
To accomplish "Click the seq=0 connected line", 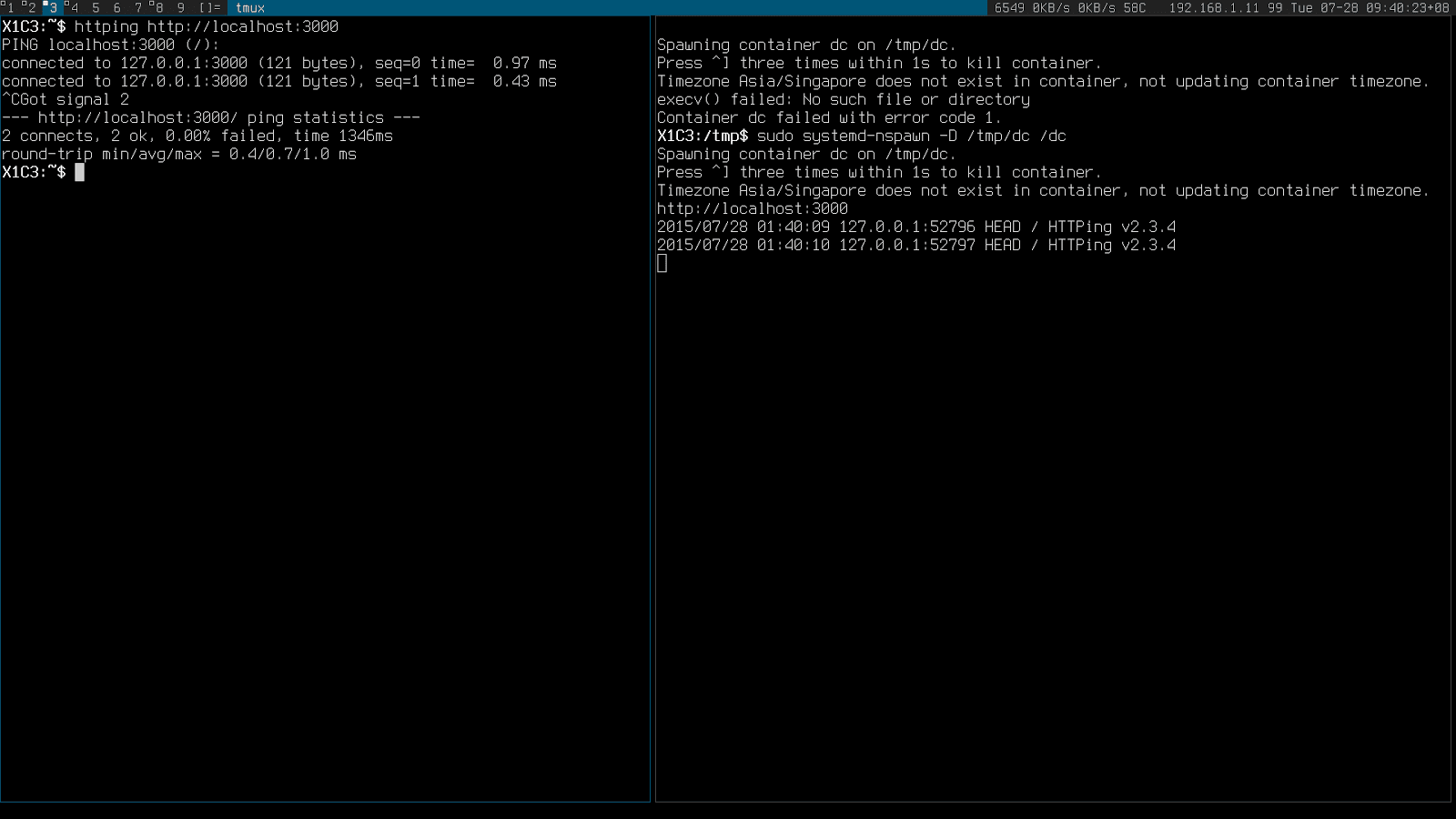I will (x=279, y=63).
